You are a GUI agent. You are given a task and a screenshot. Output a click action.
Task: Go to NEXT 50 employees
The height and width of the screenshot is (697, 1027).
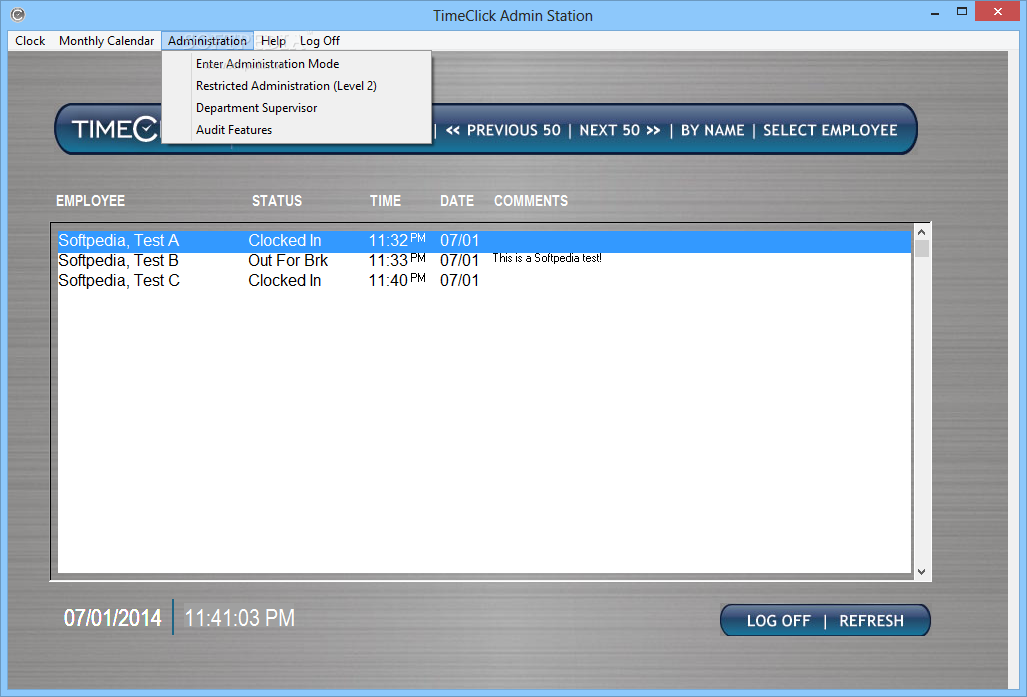coord(620,130)
